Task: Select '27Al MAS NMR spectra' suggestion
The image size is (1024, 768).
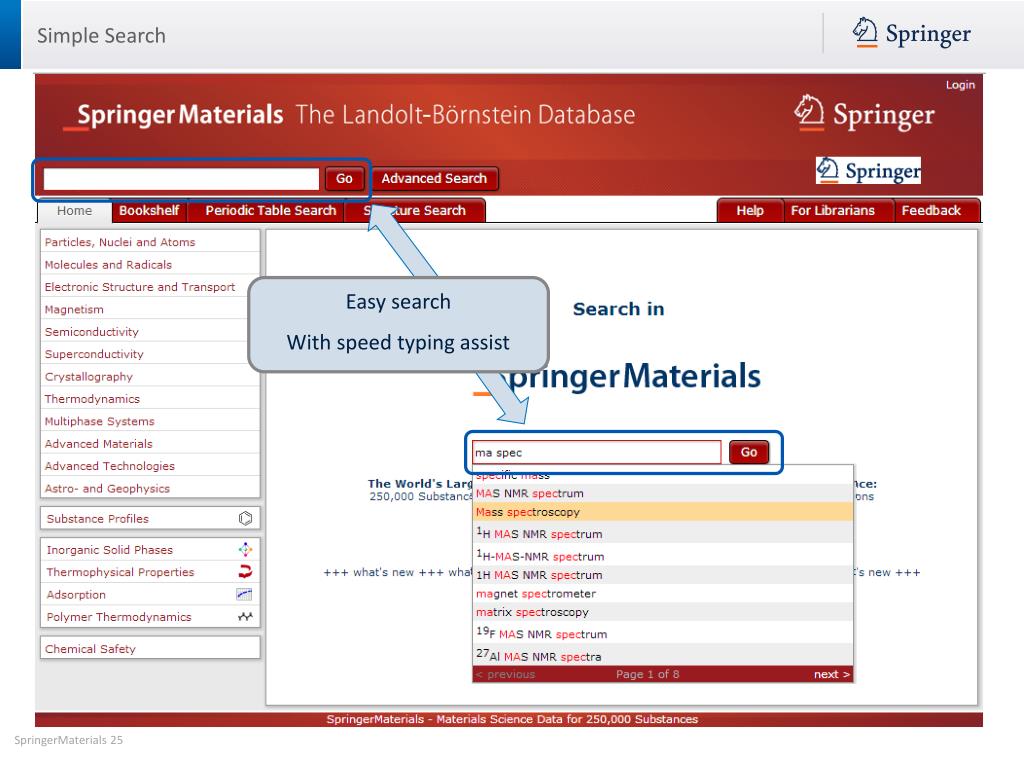Action: click(663, 655)
